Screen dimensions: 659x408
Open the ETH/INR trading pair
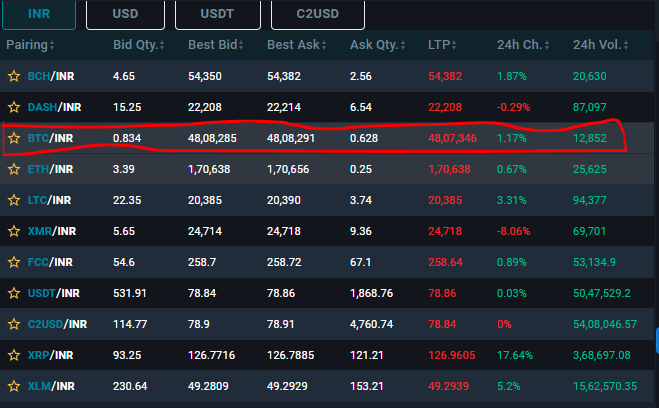coord(50,169)
